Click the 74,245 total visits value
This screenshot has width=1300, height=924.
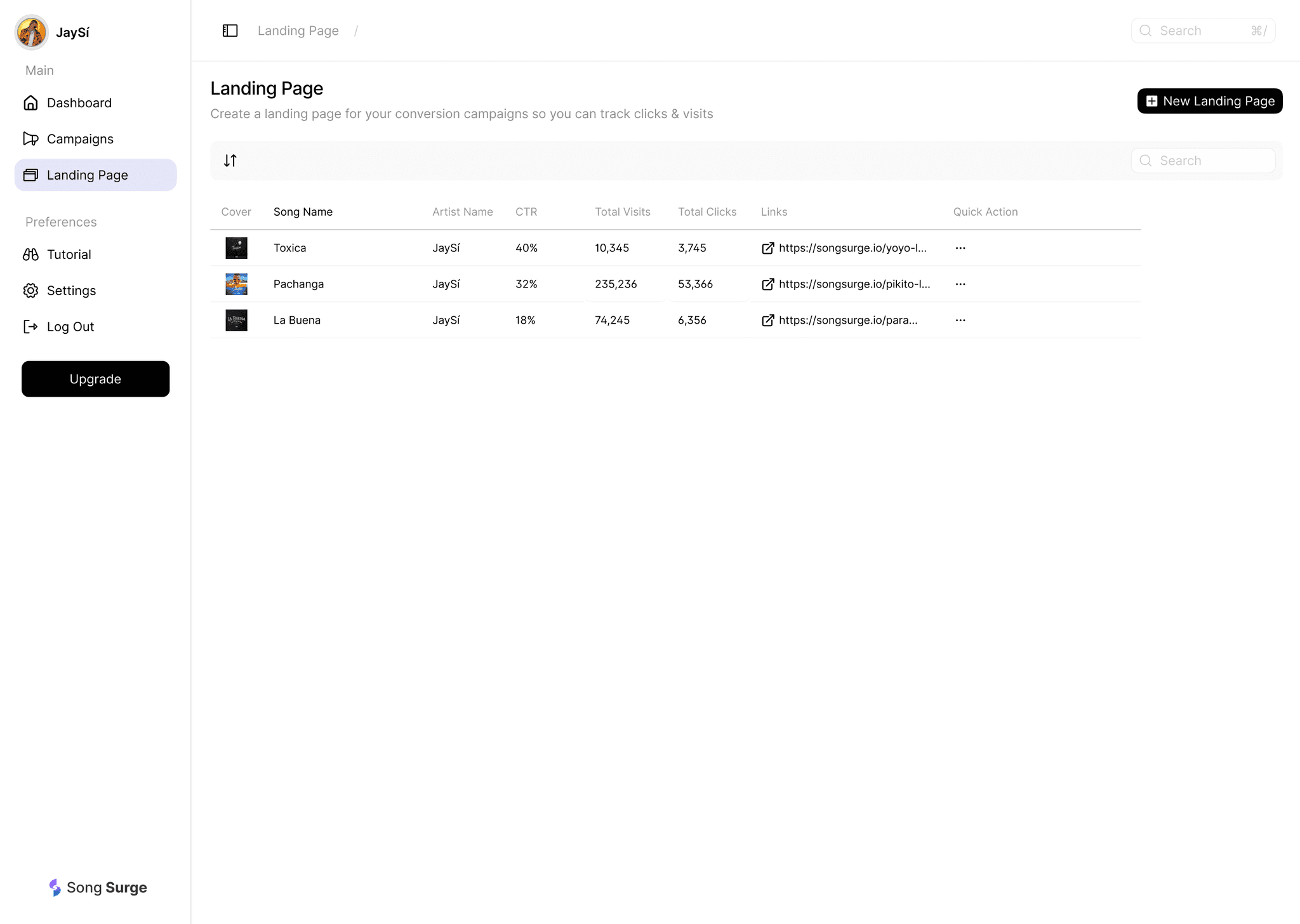612,320
